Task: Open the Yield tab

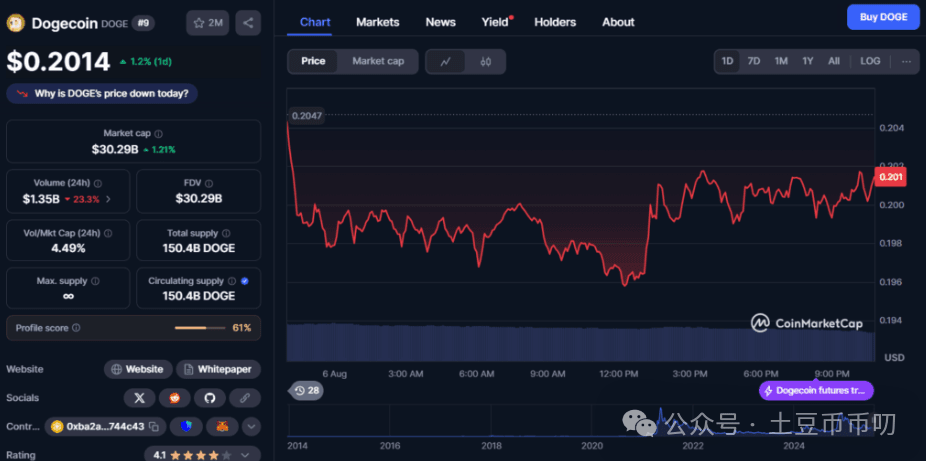Action: tap(496, 22)
